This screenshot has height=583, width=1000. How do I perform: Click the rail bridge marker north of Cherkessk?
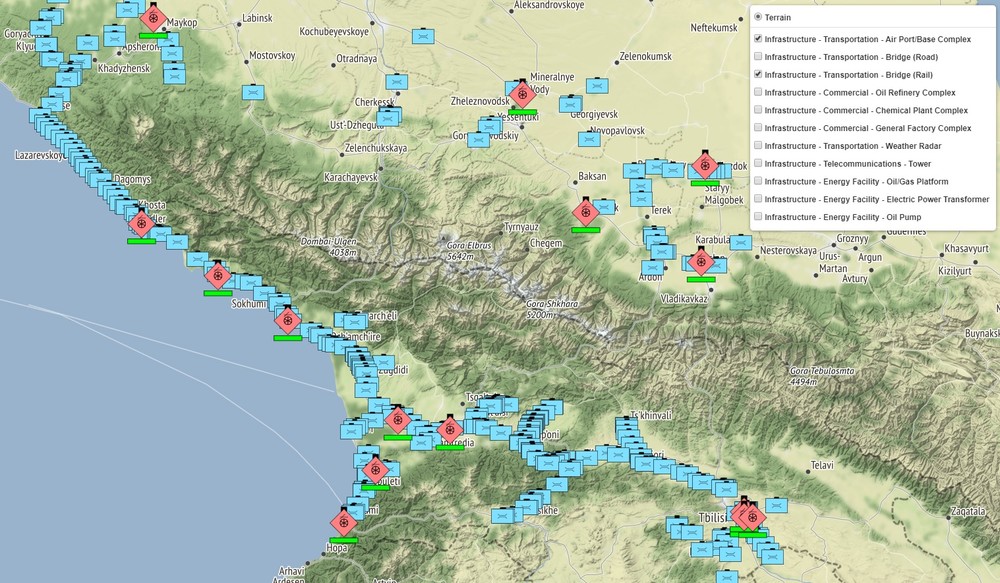(396, 82)
